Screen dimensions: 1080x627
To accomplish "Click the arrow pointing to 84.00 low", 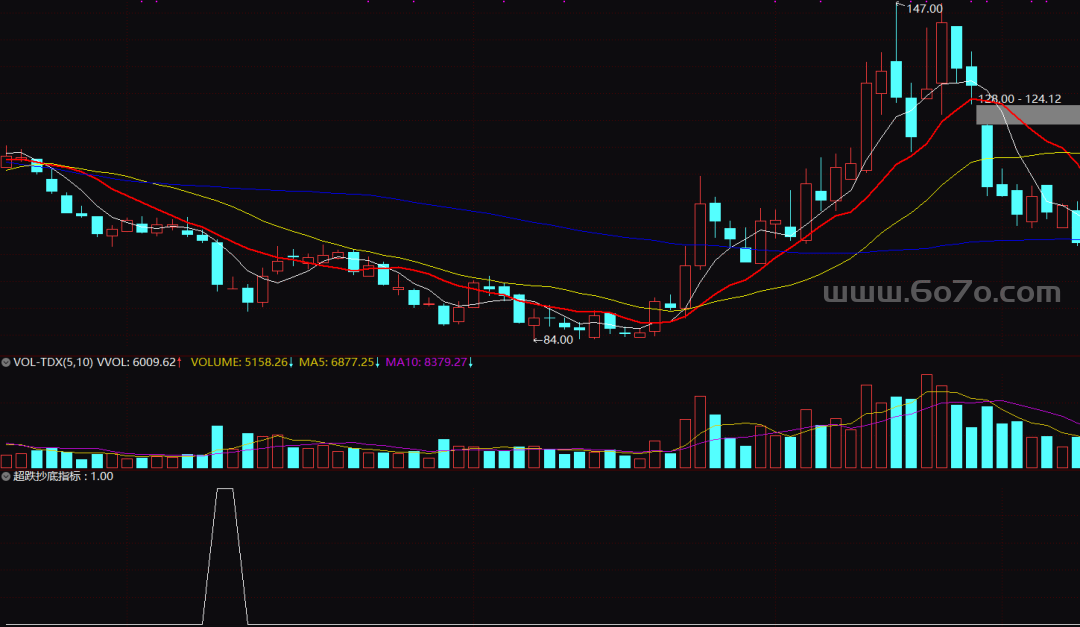I will click(x=537, y=340).
